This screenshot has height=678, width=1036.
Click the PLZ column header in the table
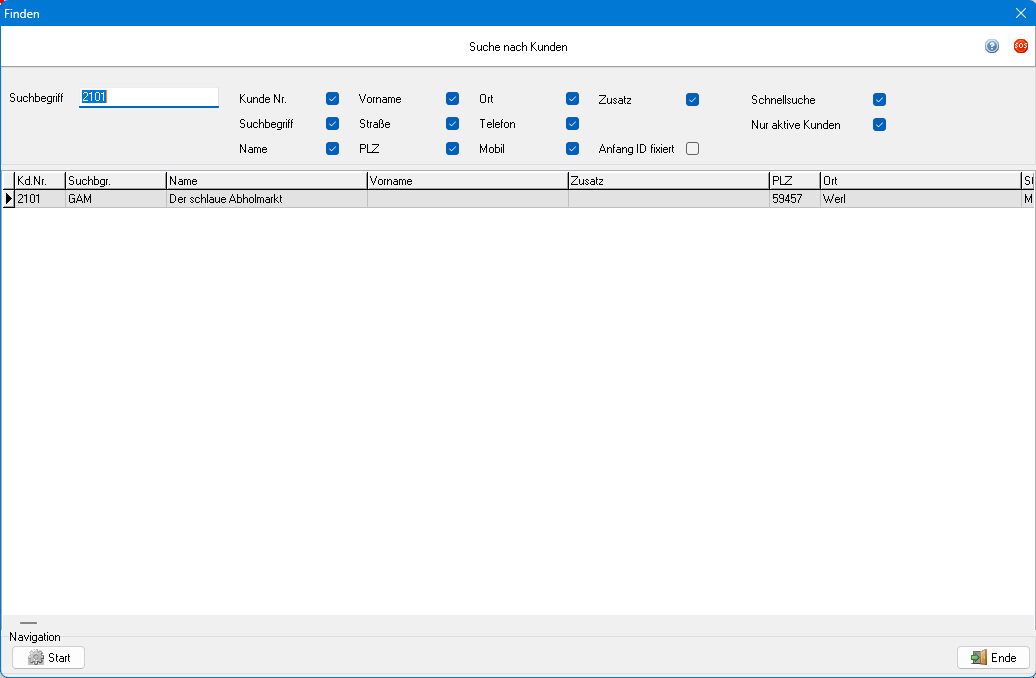pos(794,181)
